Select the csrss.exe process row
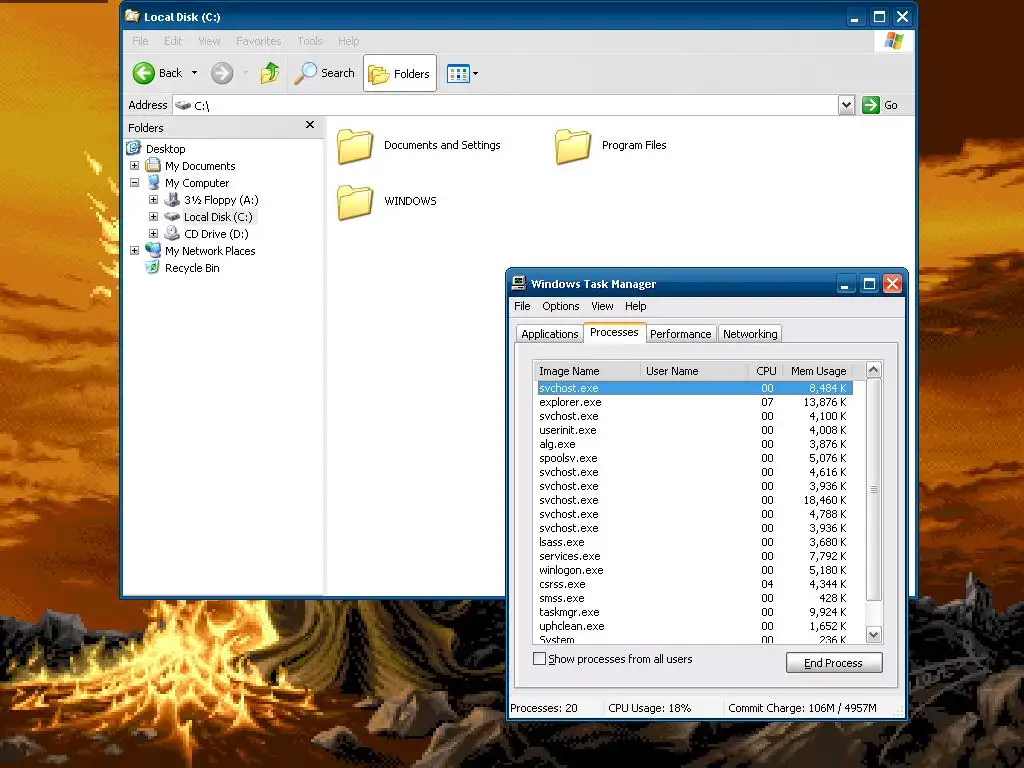1024x768 pixels. [x=695, y=584]
